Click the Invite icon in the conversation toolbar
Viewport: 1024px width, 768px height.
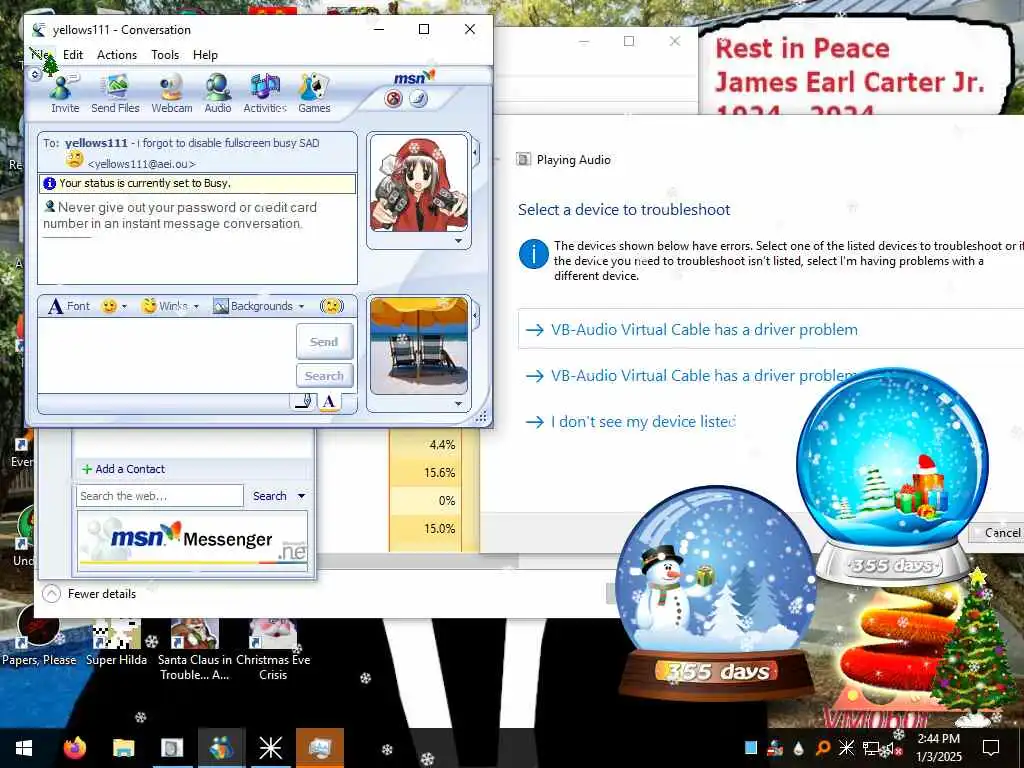[65, 94]
